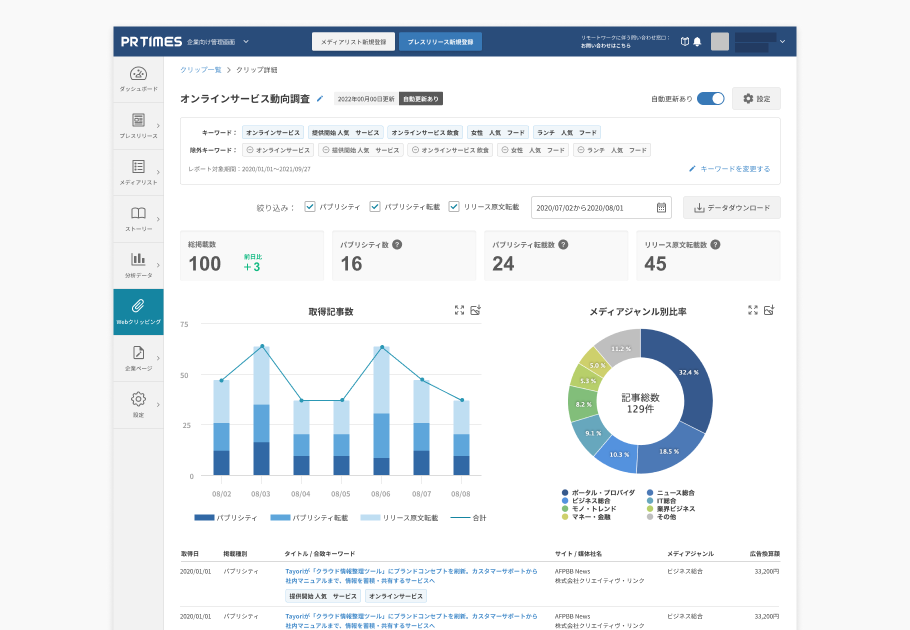Toggle 合計 line in chart legend
Viewport: 910px width, 630px height.
[468, 517]
